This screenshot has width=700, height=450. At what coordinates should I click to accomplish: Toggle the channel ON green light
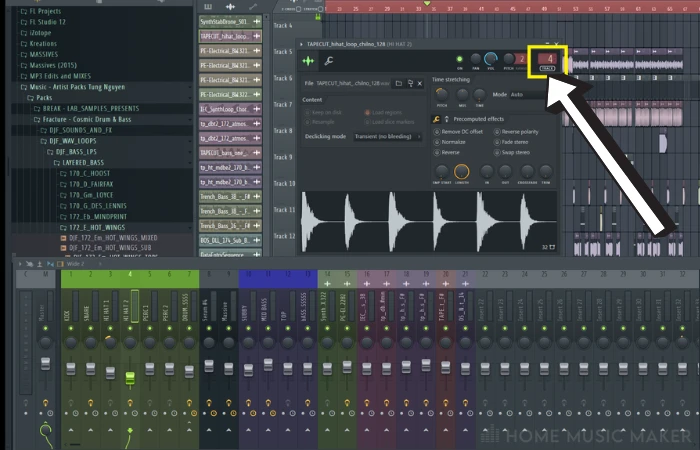pyautogui.click(x=459, y=59)
